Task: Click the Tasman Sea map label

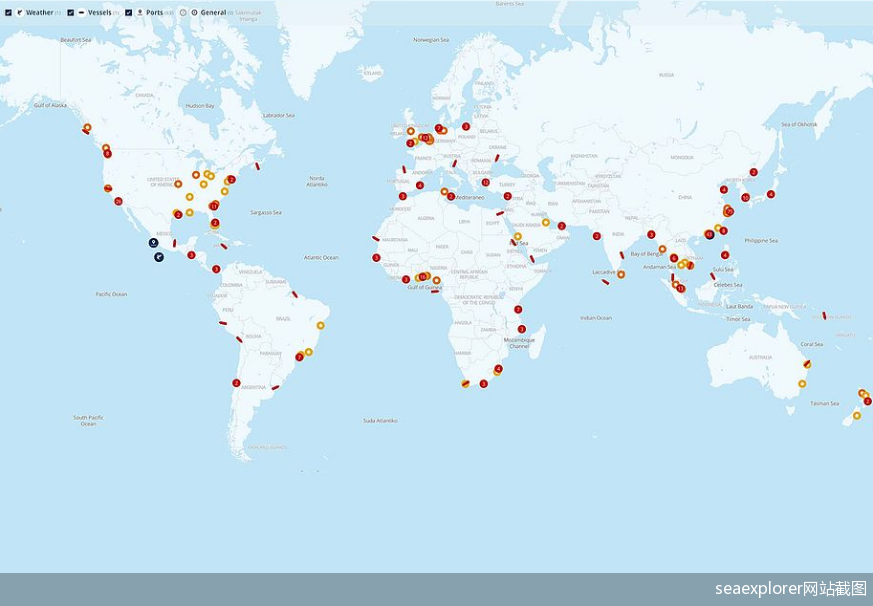Action: click(x=825, y=403)
